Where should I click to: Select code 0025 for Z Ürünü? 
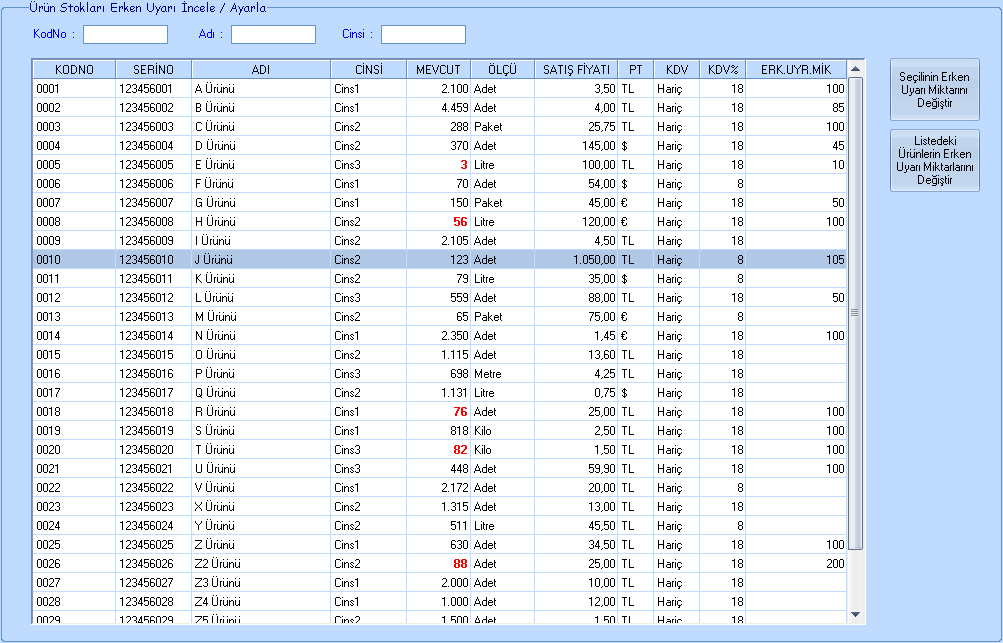pos(49,545)
